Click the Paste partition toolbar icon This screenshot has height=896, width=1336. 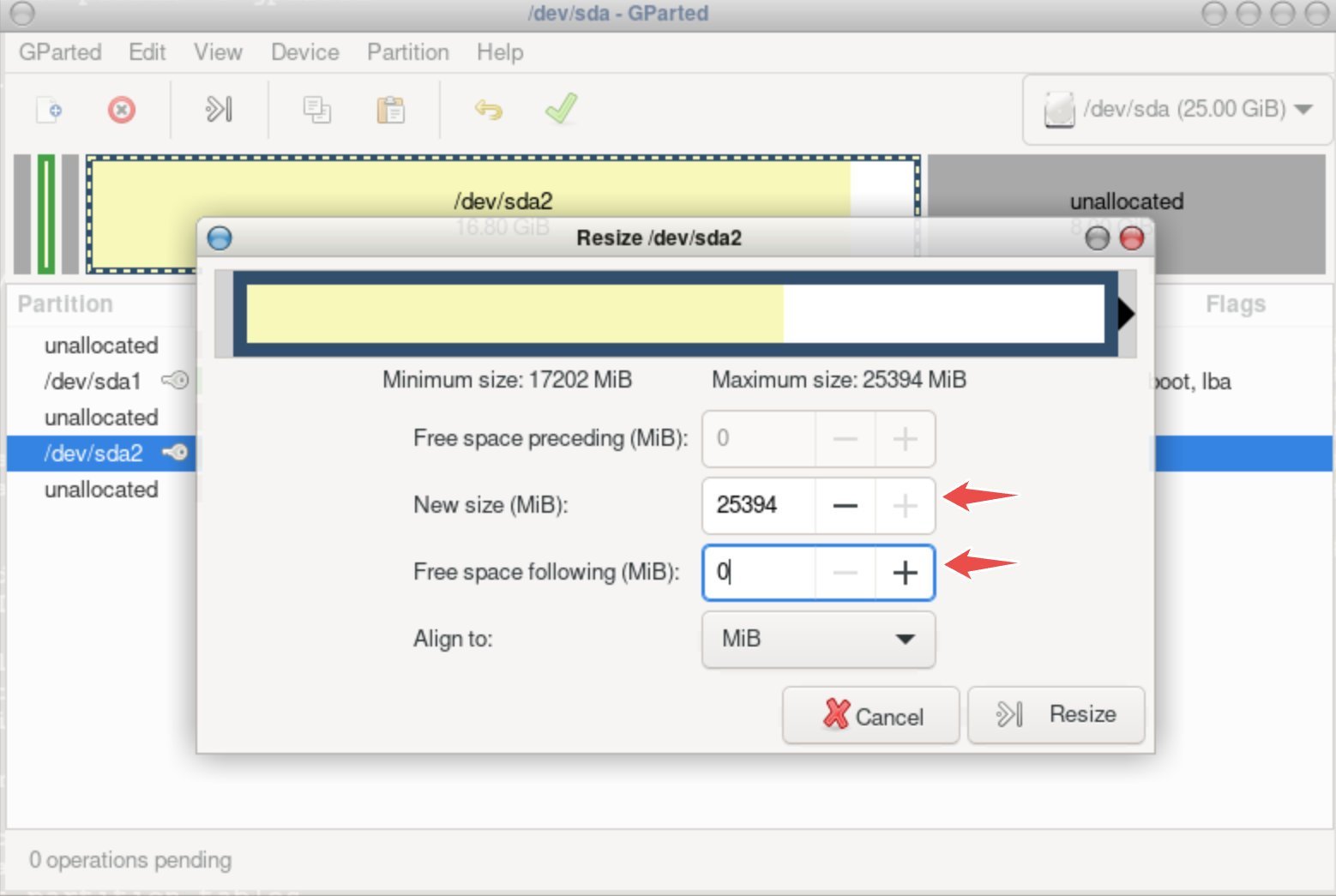click(x=391, y=110)
